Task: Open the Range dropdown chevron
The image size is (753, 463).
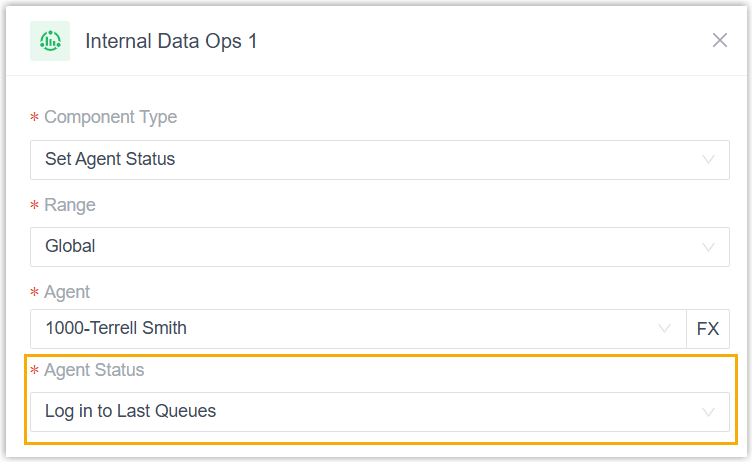Action: coord(708,246)
